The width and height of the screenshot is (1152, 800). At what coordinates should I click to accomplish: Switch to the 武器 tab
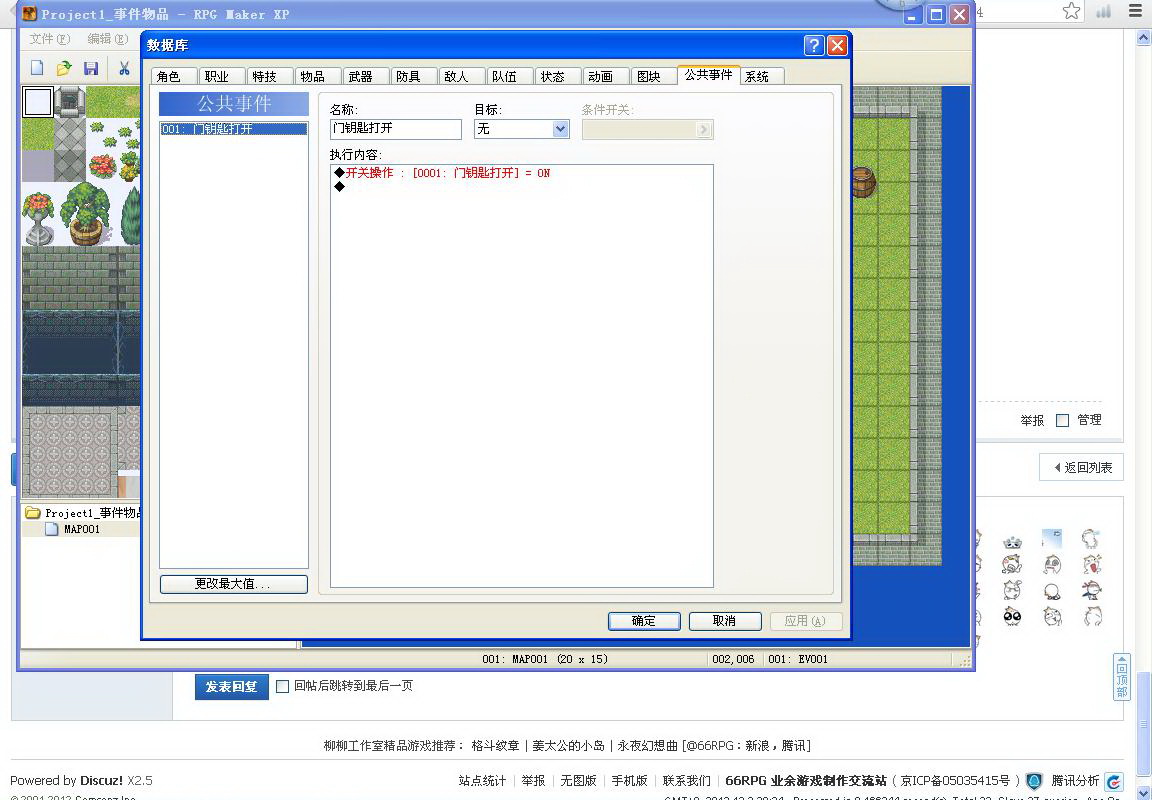(x=366, y=76)
